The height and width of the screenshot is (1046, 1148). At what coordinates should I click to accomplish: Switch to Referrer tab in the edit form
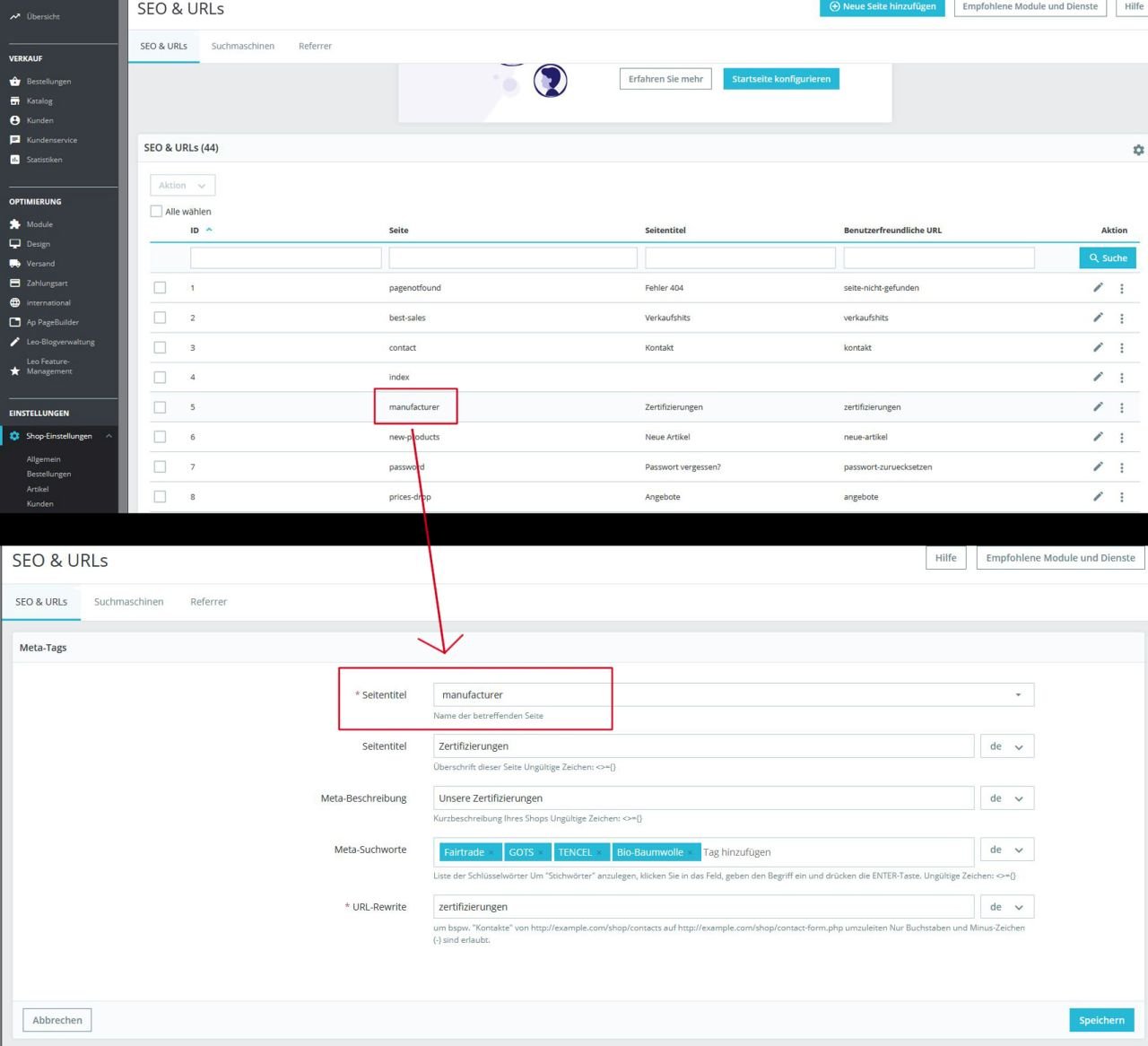[208, 602]
